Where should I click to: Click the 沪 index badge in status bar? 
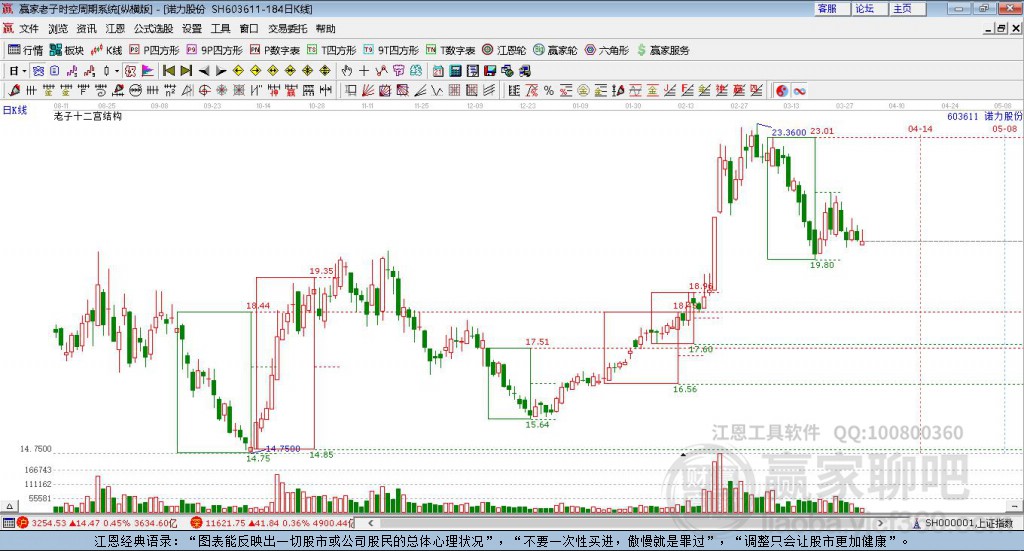22,523
